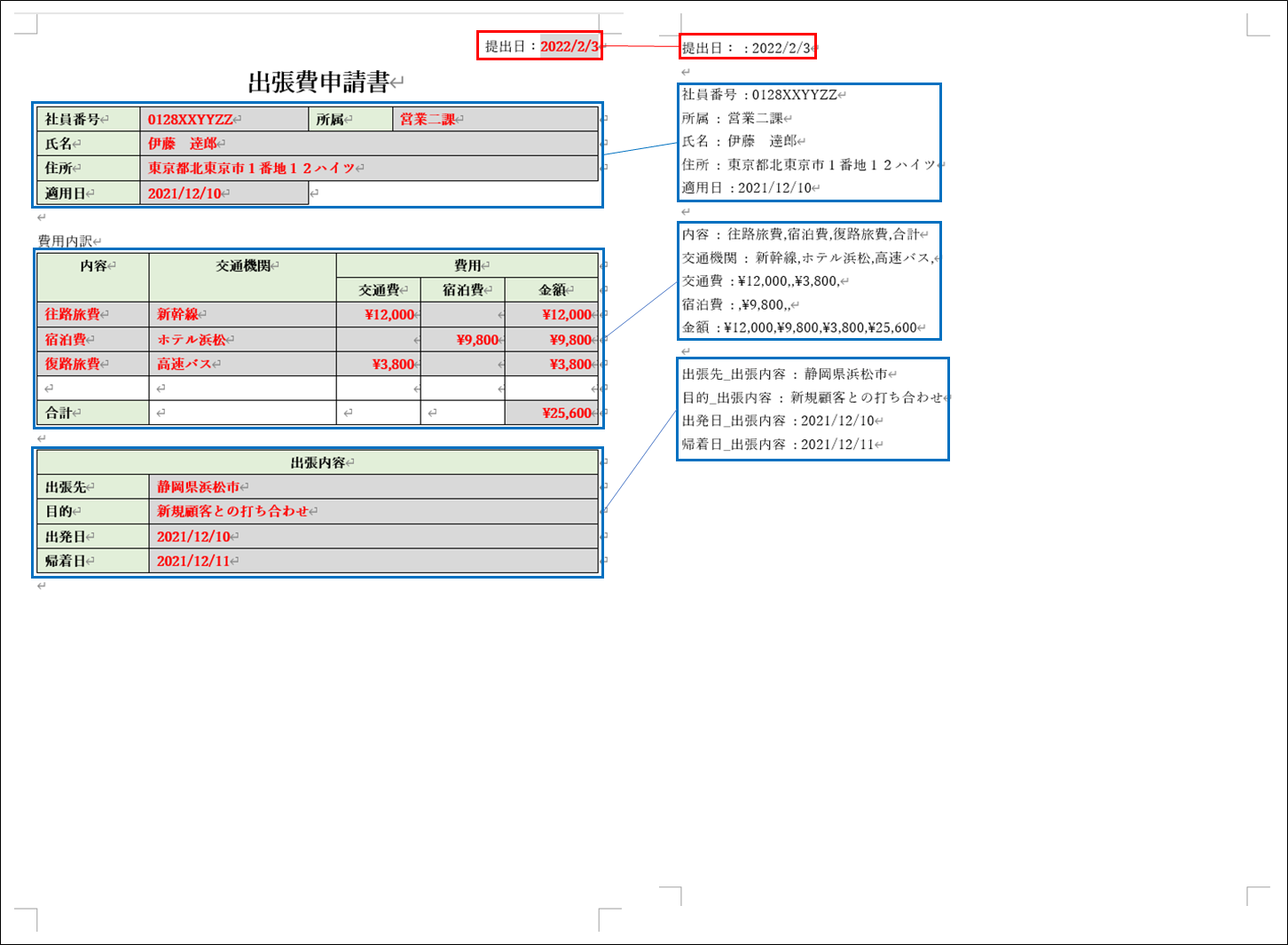Select the red 高速バス cell
The image size is (1288, 945).
[x=243, y=364]
